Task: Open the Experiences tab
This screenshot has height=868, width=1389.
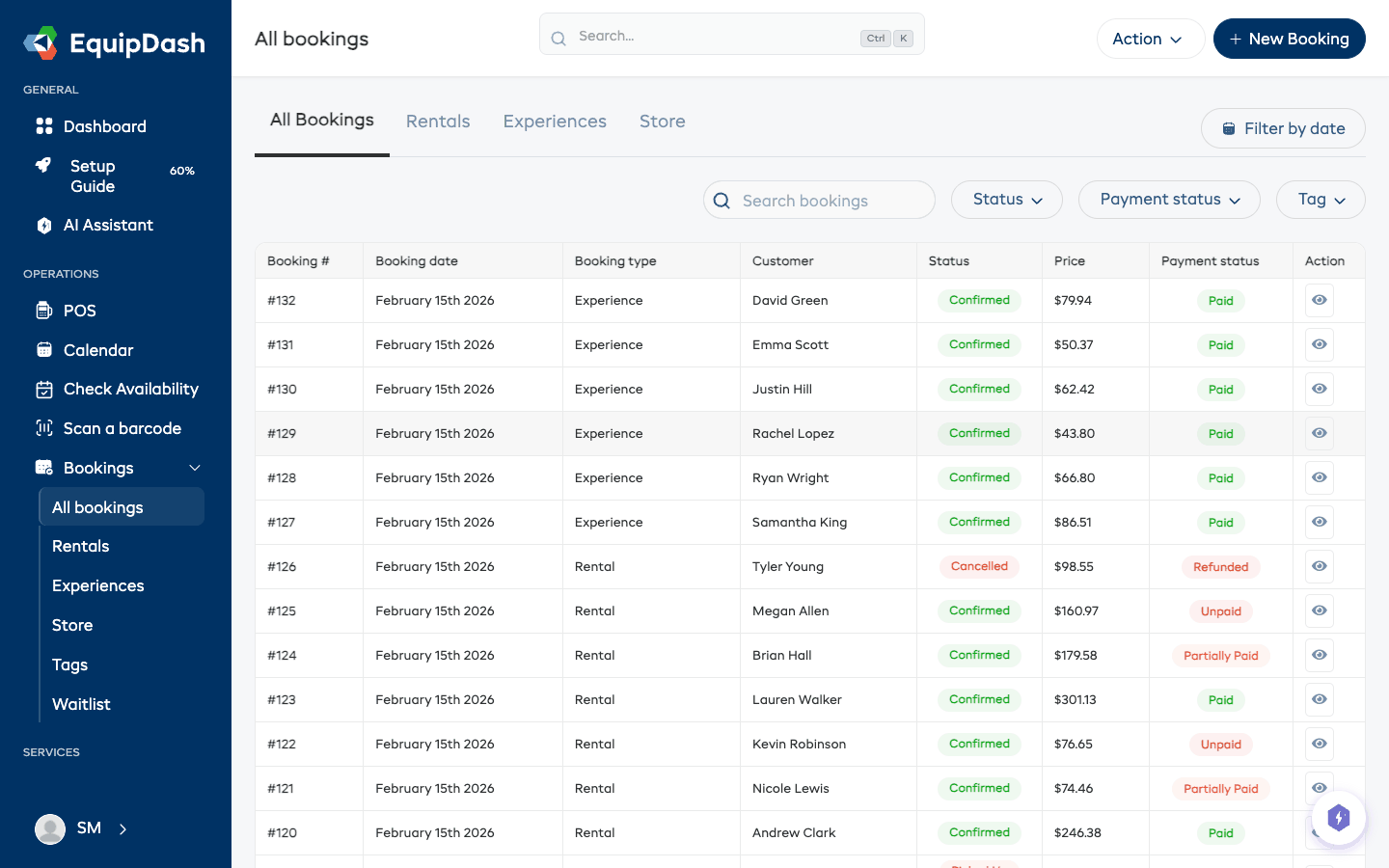Action: point(555,121)
